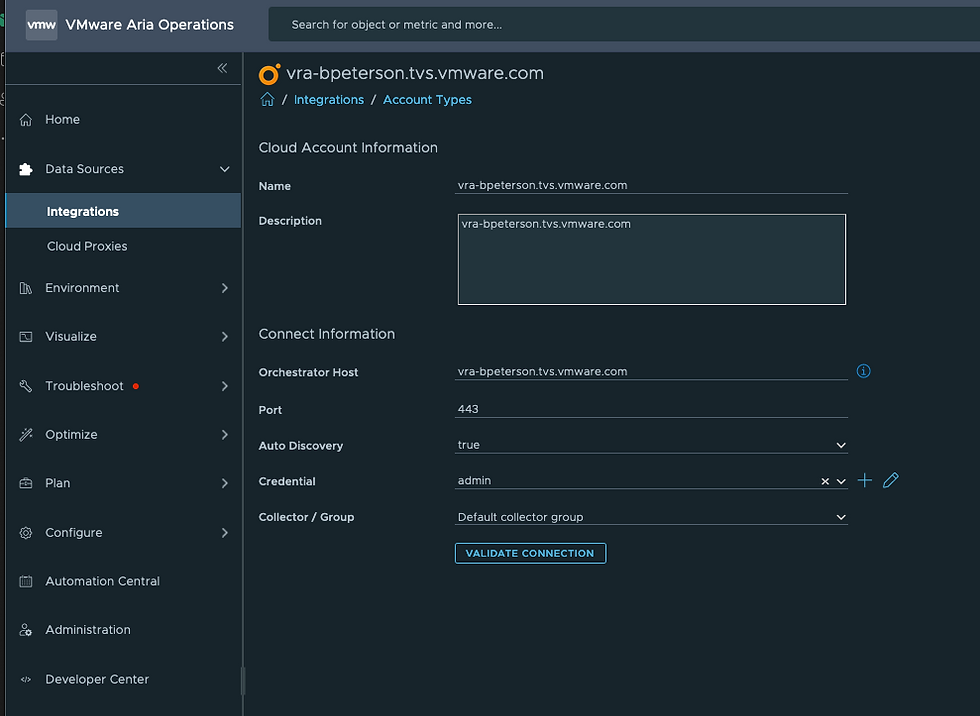Image resolution: width=980 pixels, height=716 pixels.
Task: Click the Optimize wand icon
Action: tap(26, 435)
